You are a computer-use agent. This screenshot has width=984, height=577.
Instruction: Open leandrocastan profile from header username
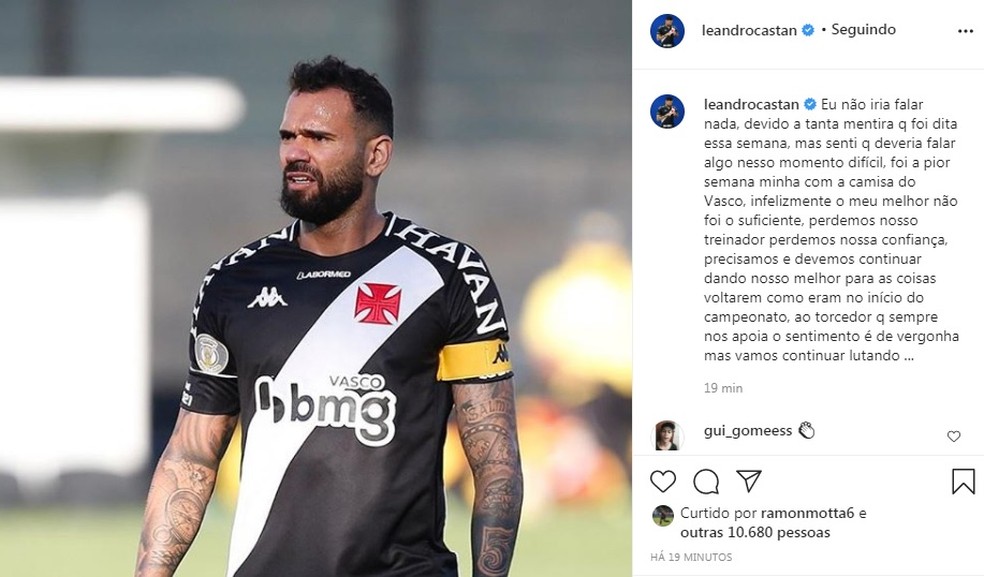[749, 30]
